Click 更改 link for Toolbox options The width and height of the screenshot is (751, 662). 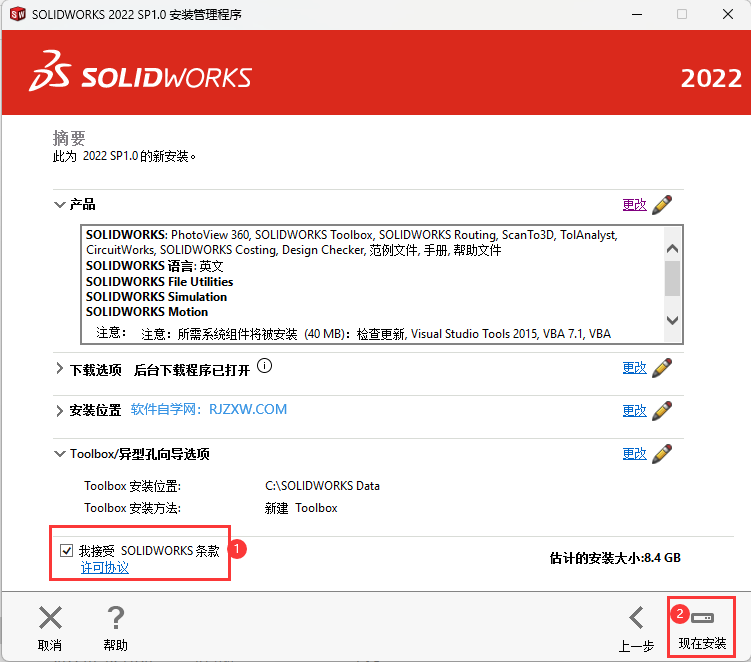click(634, 453)
